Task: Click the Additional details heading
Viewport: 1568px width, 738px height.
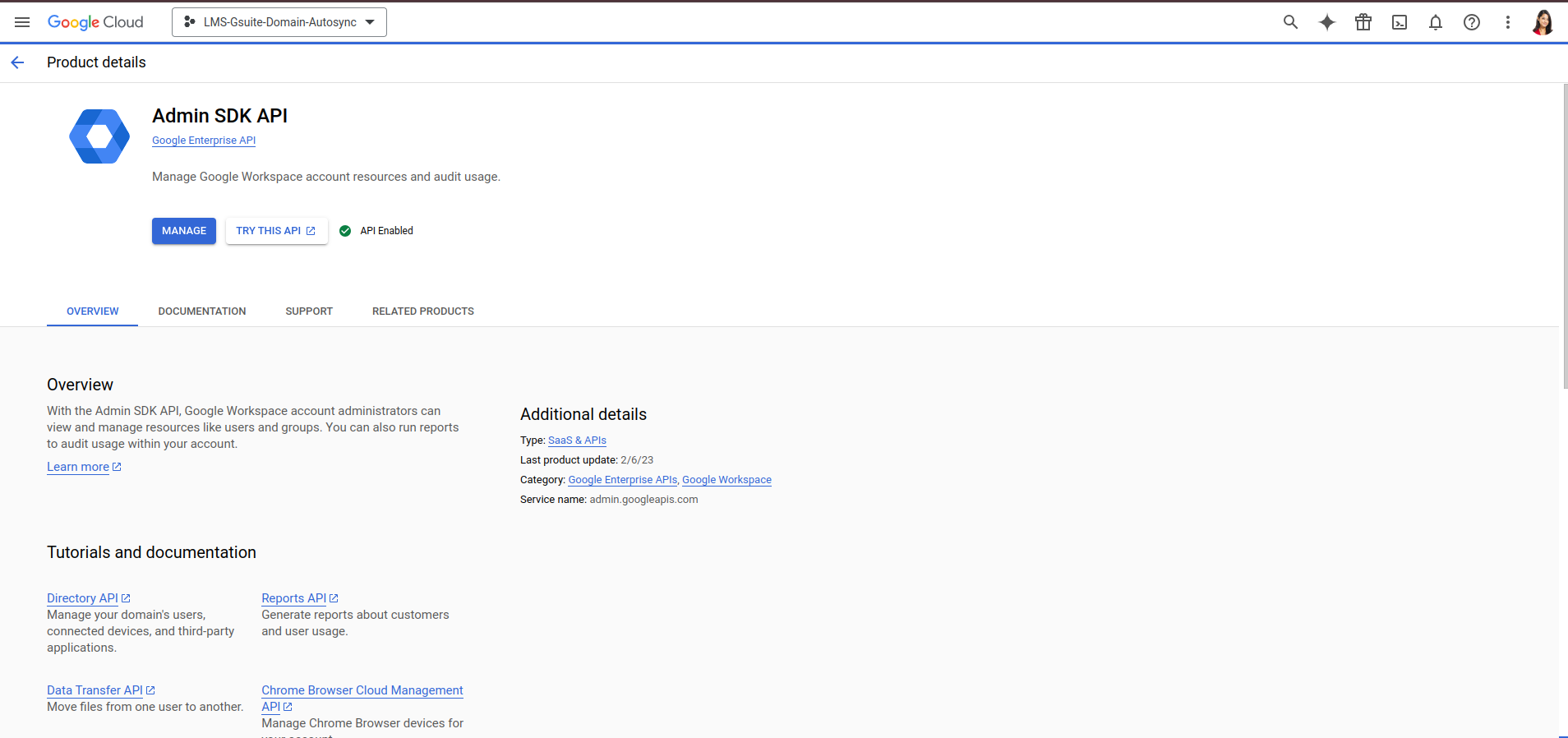Action: [583, 414]
